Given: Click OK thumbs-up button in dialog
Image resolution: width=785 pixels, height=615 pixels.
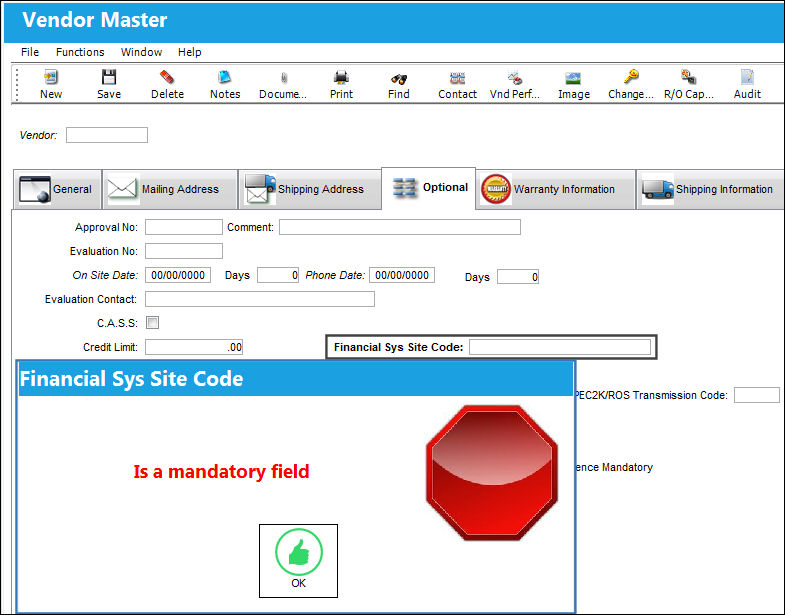Looking at the screenshot, I should [298, 561].
